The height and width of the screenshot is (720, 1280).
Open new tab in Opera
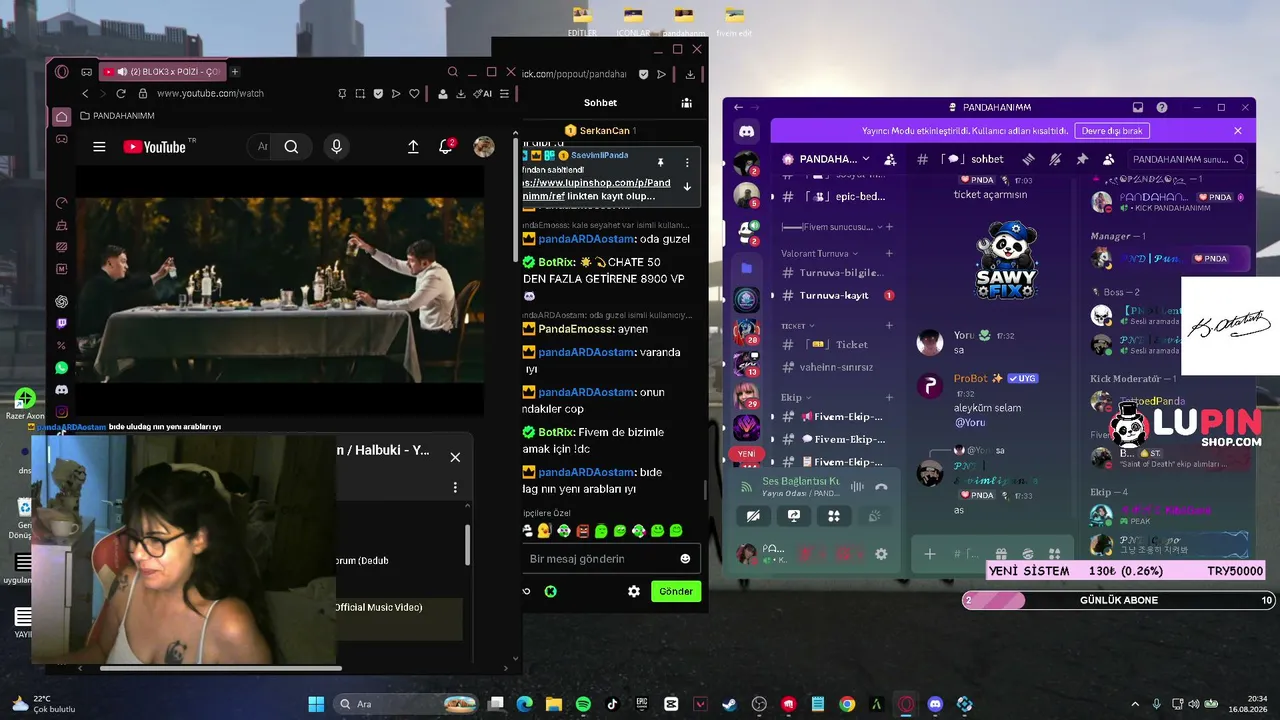[x=235, y=72]
